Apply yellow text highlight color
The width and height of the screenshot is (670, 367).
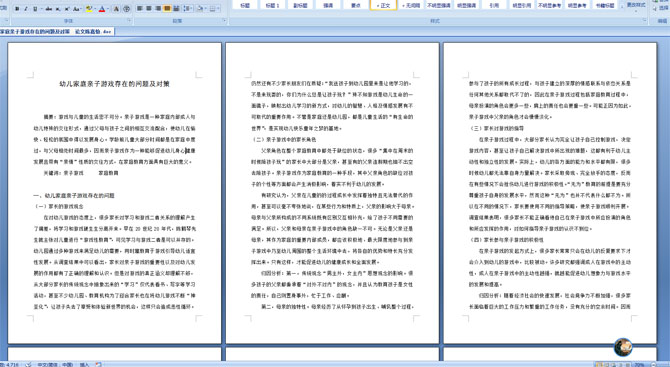point(89,9)
